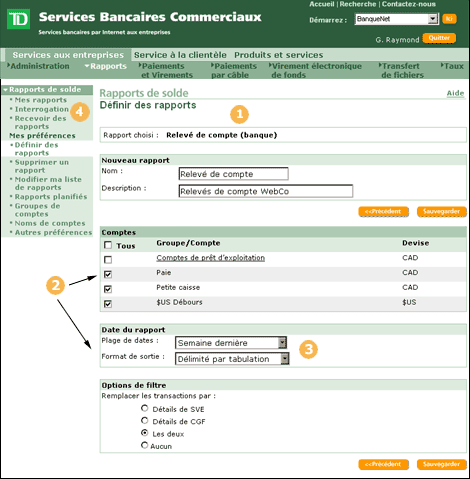This screenshot has width=470, height=479.
Task: Click the Quitter button
Action: [x=439, y=38]
